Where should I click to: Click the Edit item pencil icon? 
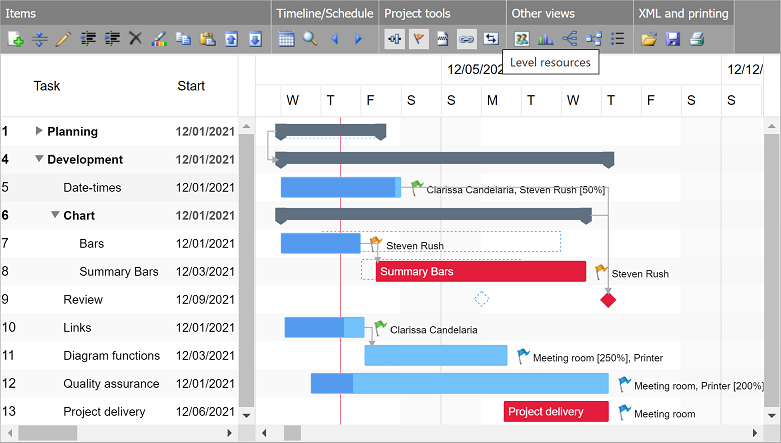(x=63, y=39)
